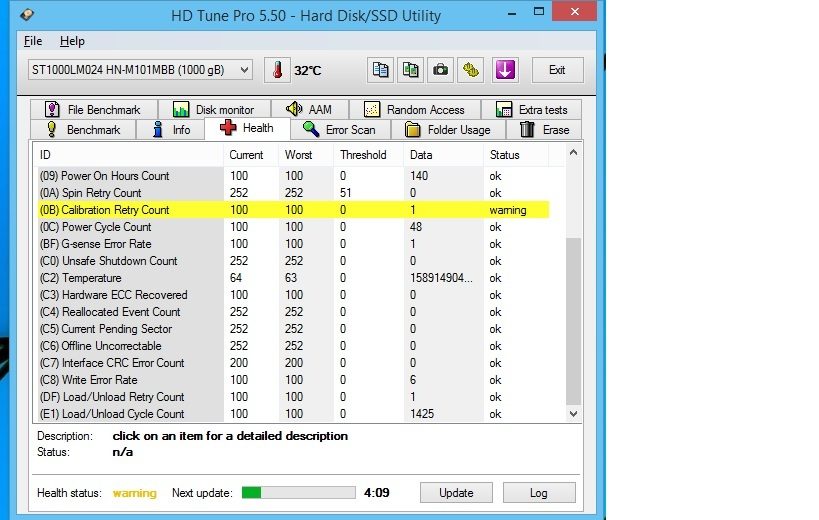
Task: Click the 1425 data value
Action: [x=422, y=413]
